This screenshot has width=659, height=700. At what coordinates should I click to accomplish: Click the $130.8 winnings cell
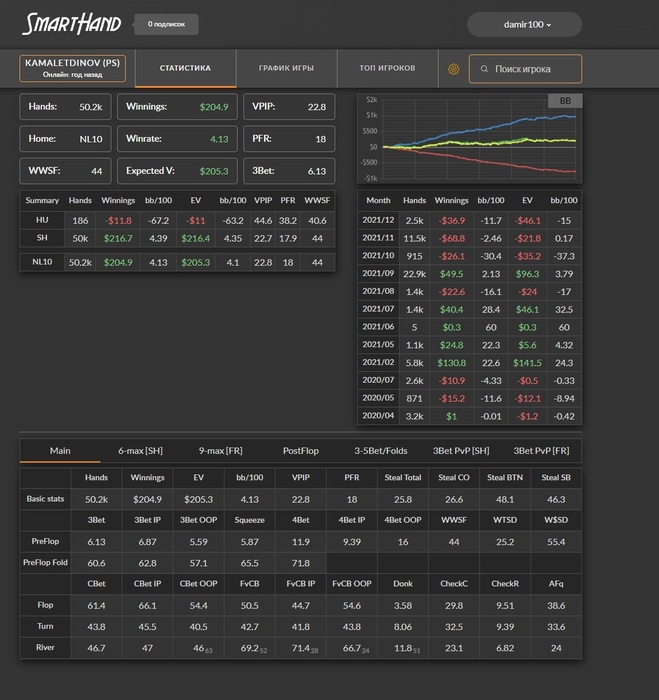pos(451,363)
